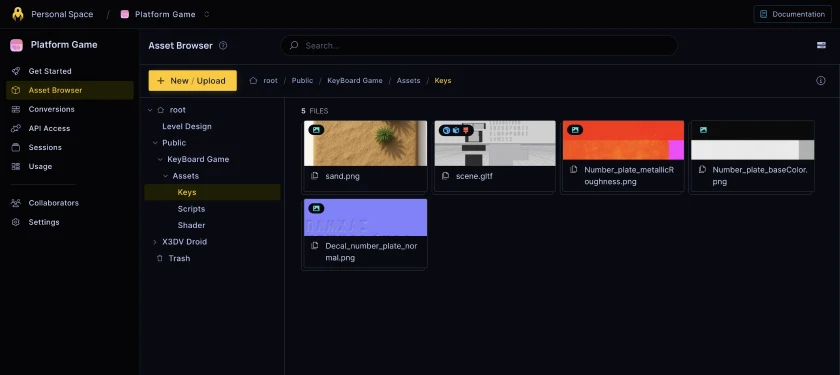840x375 pixels.
Task: Open the Platform Game project switcher dropdown
Action: (x=207, y=14)
